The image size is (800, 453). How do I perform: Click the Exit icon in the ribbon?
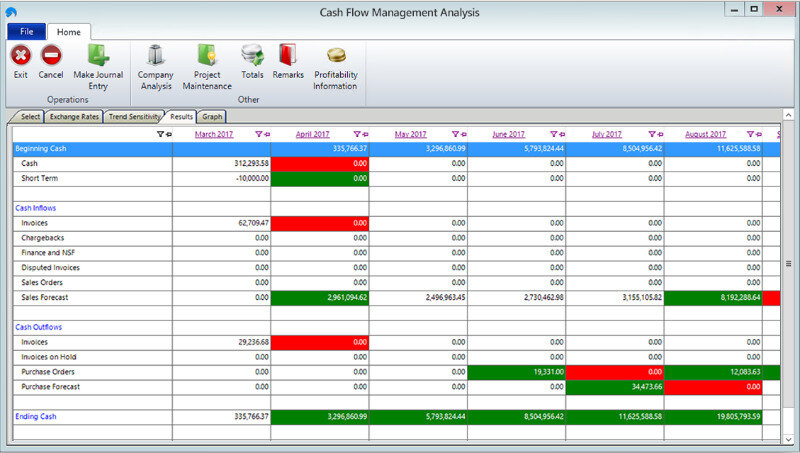(x=20, y=56)
